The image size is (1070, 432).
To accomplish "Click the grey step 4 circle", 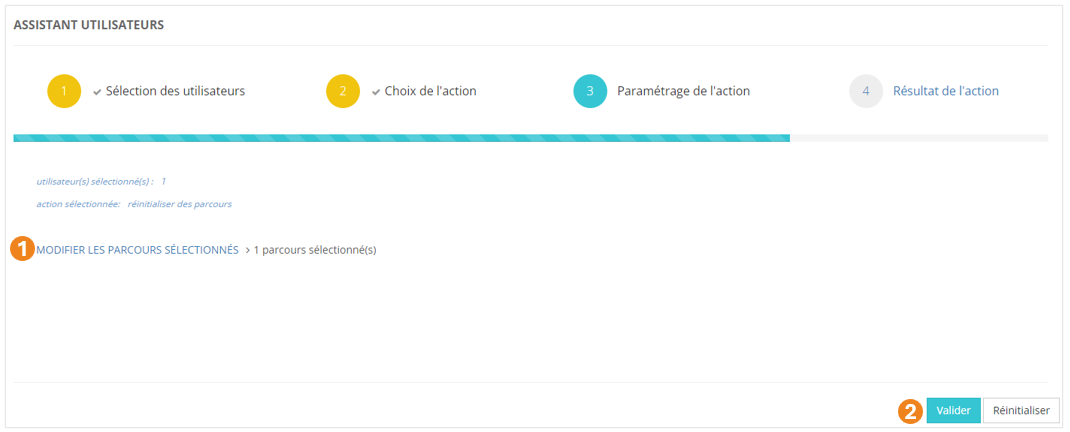I will [866, 91].
